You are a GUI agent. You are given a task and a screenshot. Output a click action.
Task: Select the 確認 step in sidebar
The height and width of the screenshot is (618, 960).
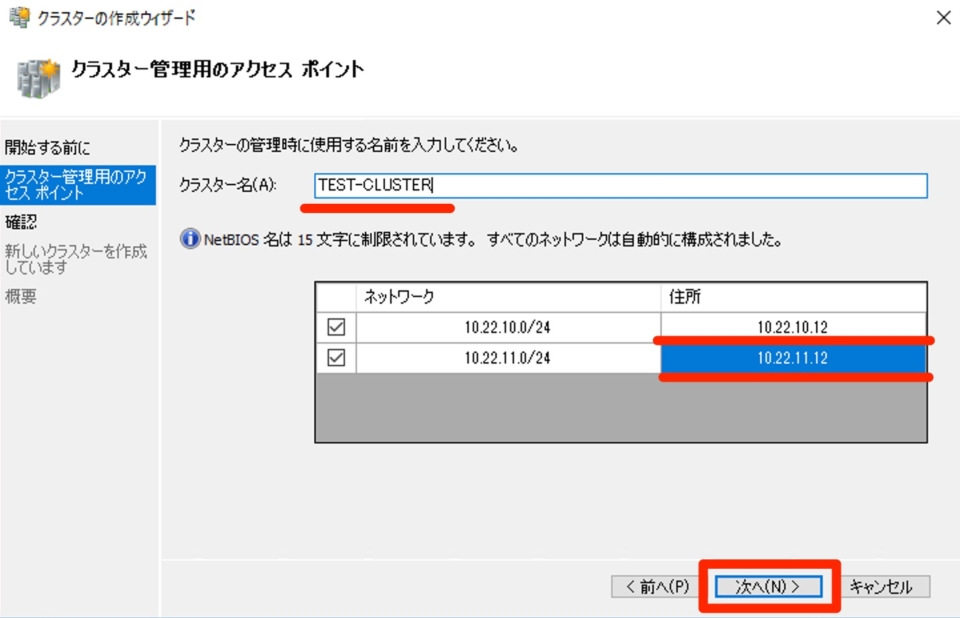pos(21,222)
